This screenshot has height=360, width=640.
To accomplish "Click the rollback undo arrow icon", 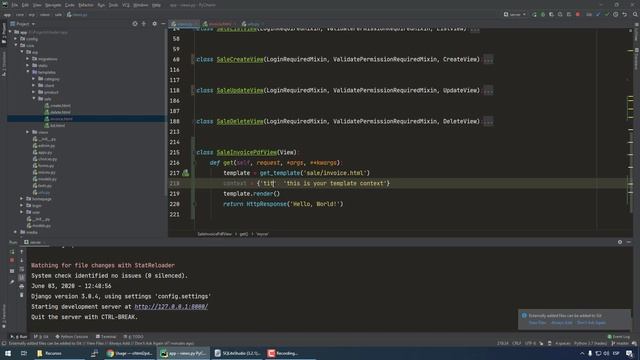I will click(x=624, y=15).
